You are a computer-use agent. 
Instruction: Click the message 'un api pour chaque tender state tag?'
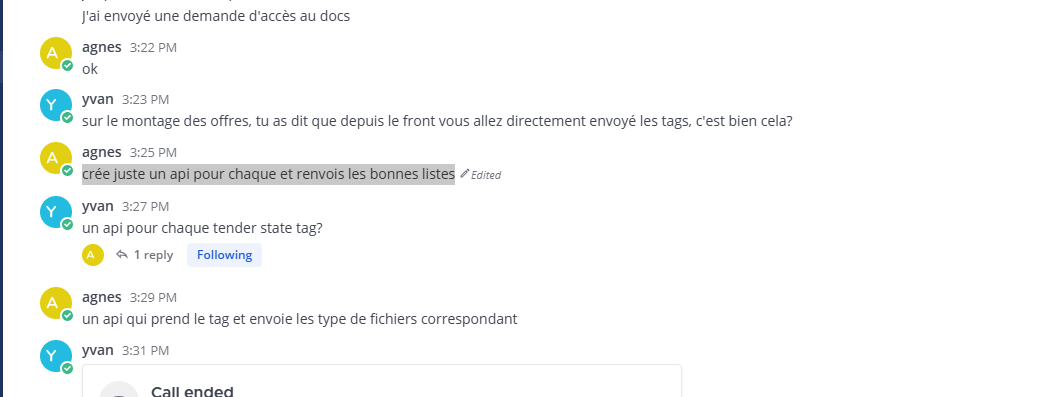(x=202, y=228)
